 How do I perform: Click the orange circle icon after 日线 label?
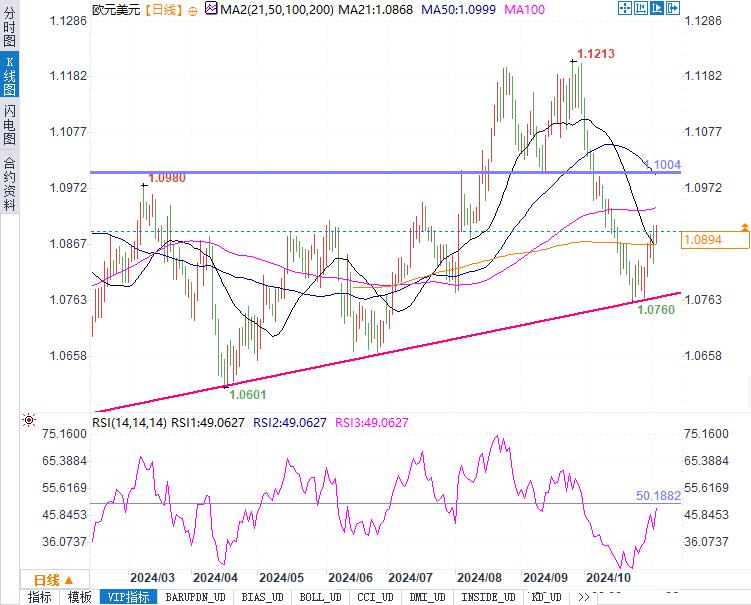193,11
